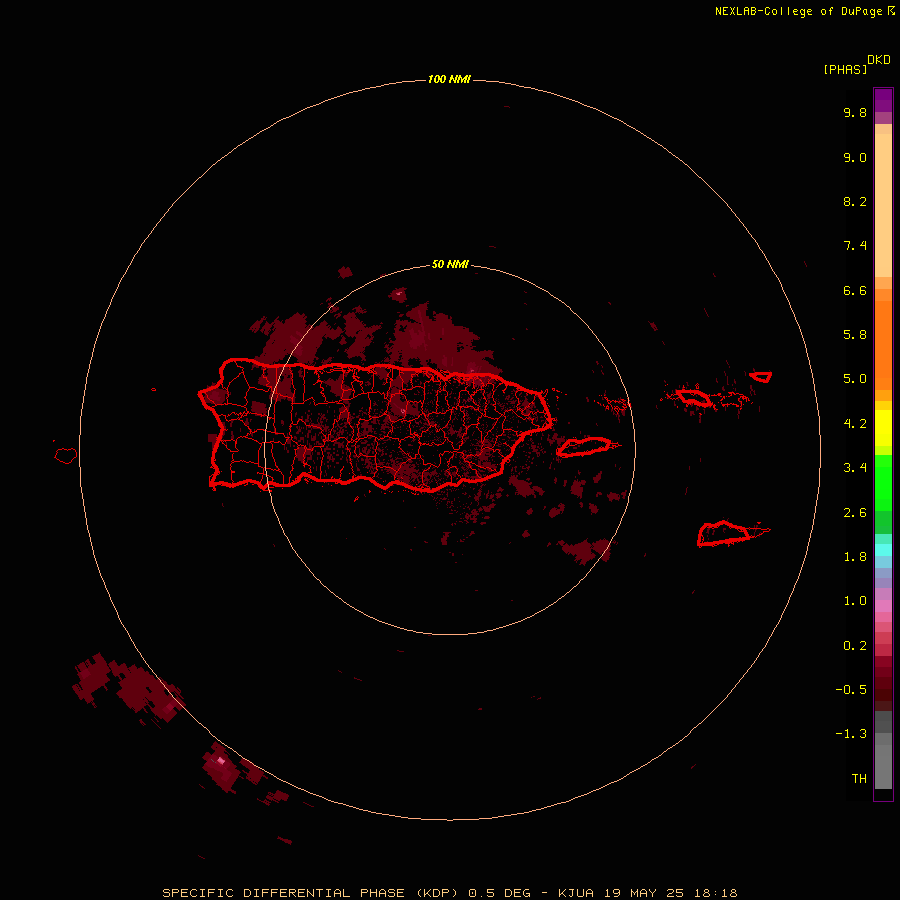This screenshot has height=900, width=900.
Task: Click the 100 NMI range ring label
Action: [449, 79]
